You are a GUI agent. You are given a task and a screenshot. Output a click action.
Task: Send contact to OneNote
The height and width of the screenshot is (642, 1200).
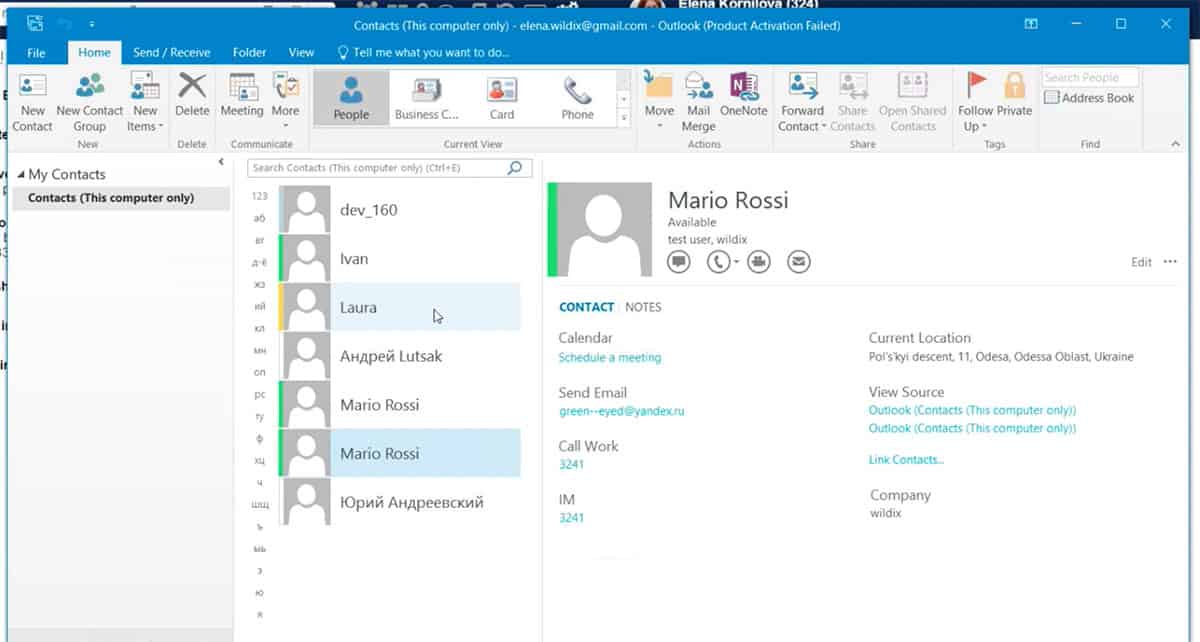click(x=743, y=98)
